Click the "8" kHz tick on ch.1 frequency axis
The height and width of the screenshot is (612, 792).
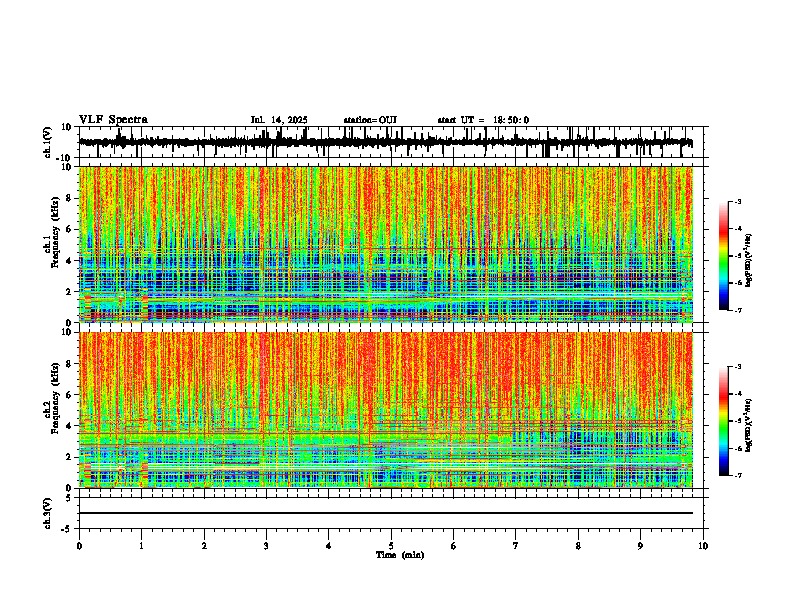point(69,198)
